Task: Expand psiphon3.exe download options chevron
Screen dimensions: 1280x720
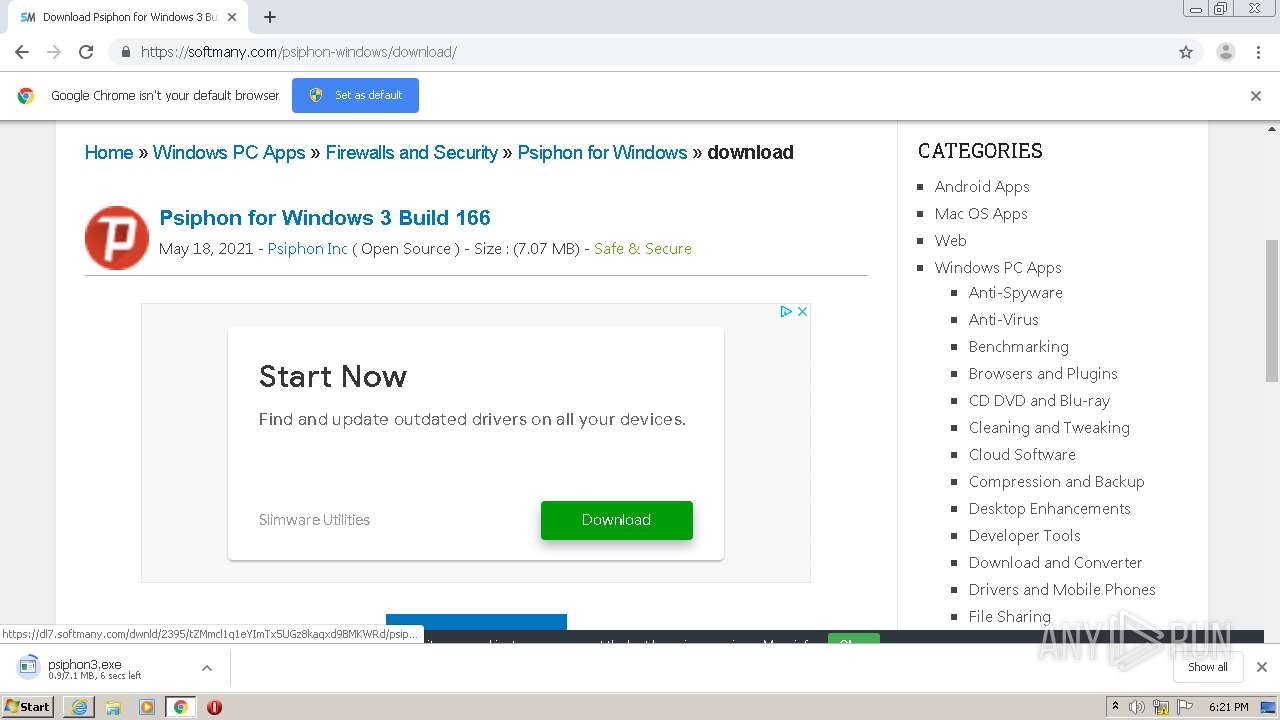Action: pyautogui.click(x=207, y=668)
